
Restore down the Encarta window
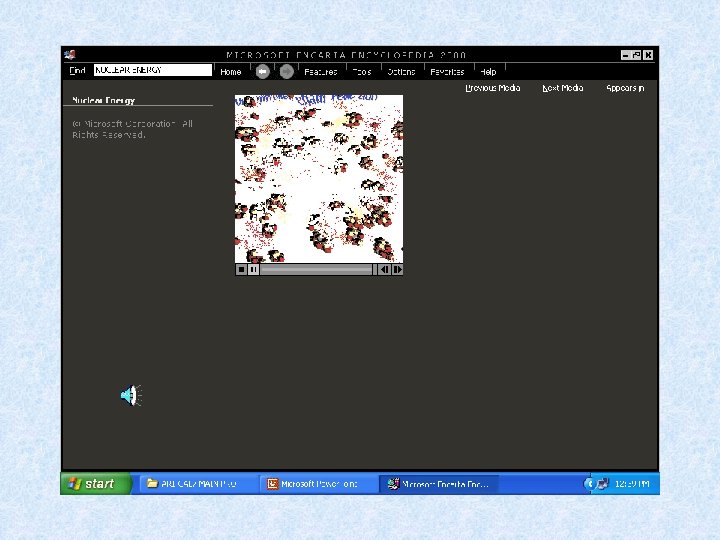click(x=636, y=55)
